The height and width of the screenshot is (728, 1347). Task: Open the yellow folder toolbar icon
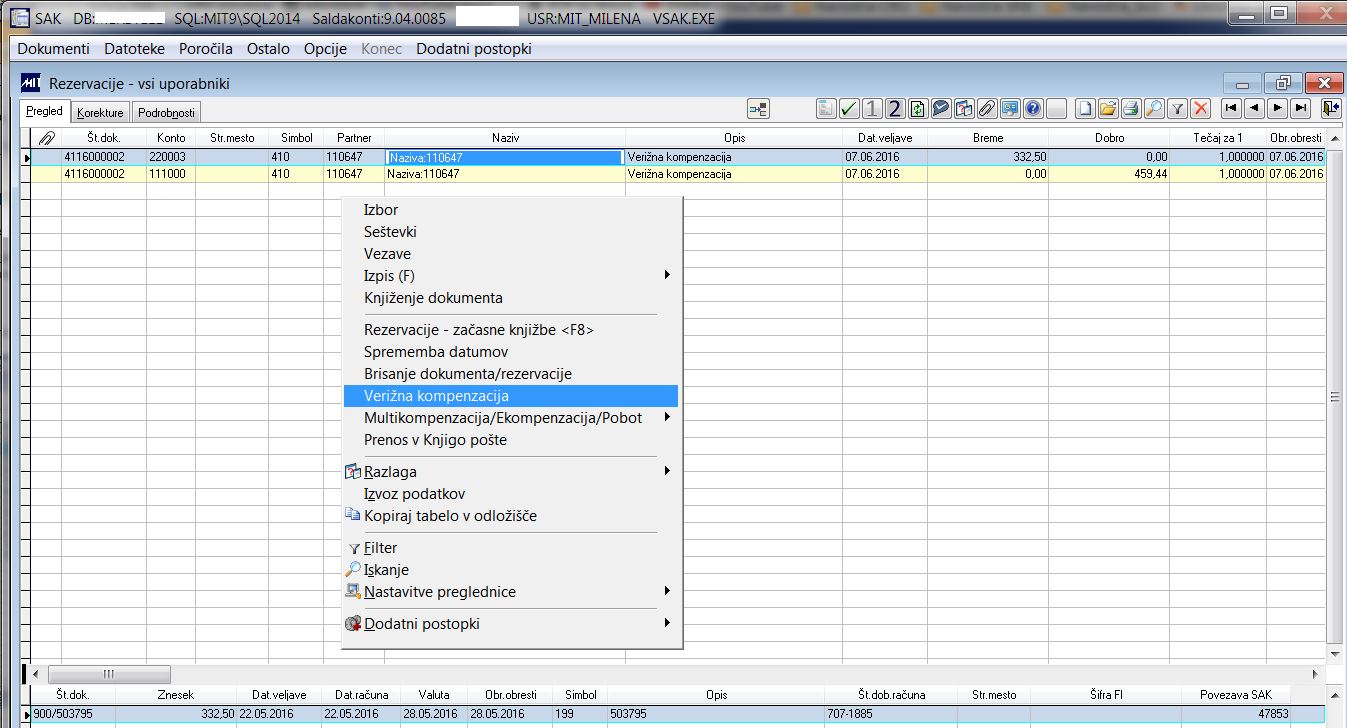coord(1108,108)
